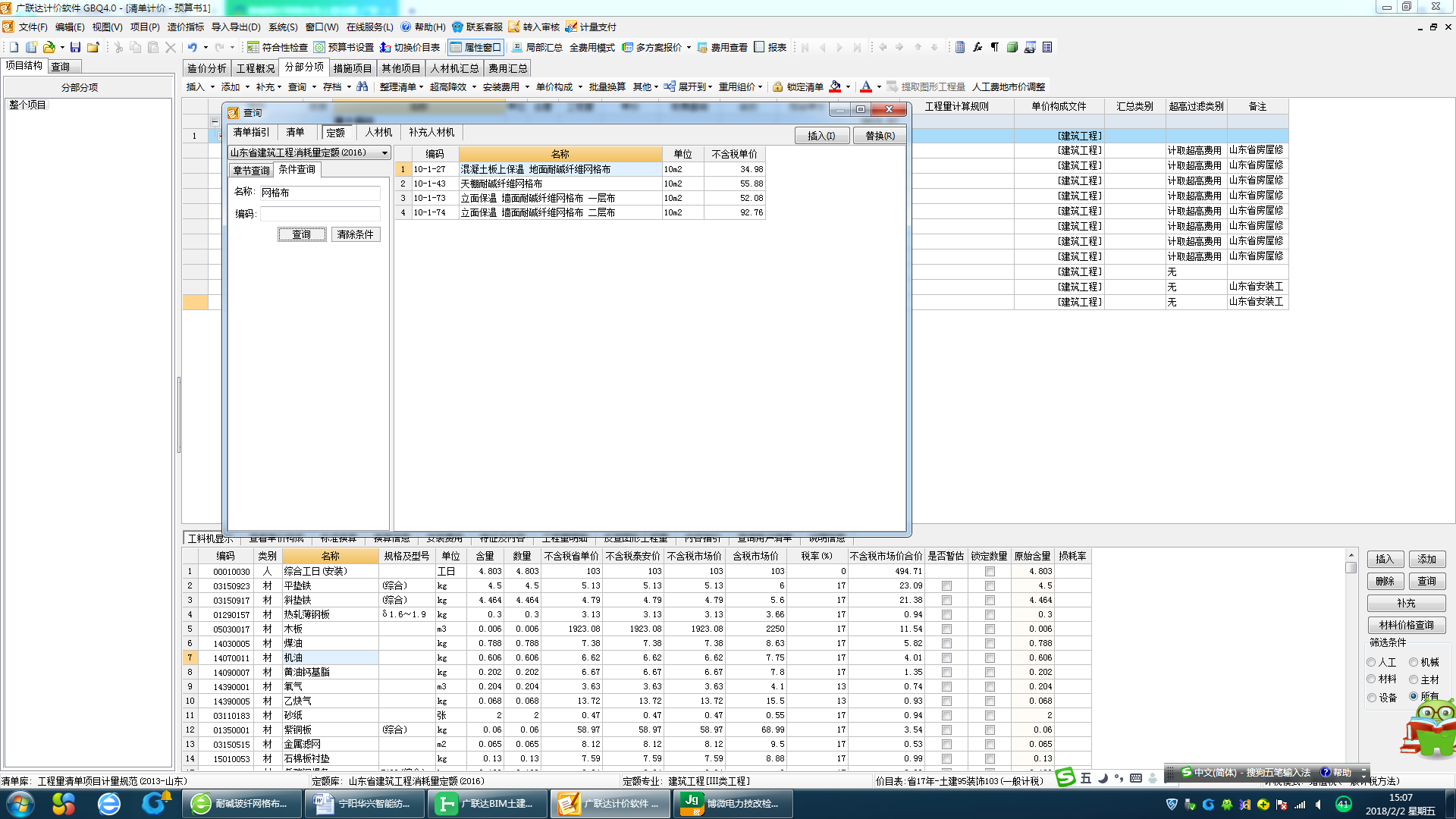Expand the 安装费用 dropdown
1456x819 pixels.
(x=527, y=87)
